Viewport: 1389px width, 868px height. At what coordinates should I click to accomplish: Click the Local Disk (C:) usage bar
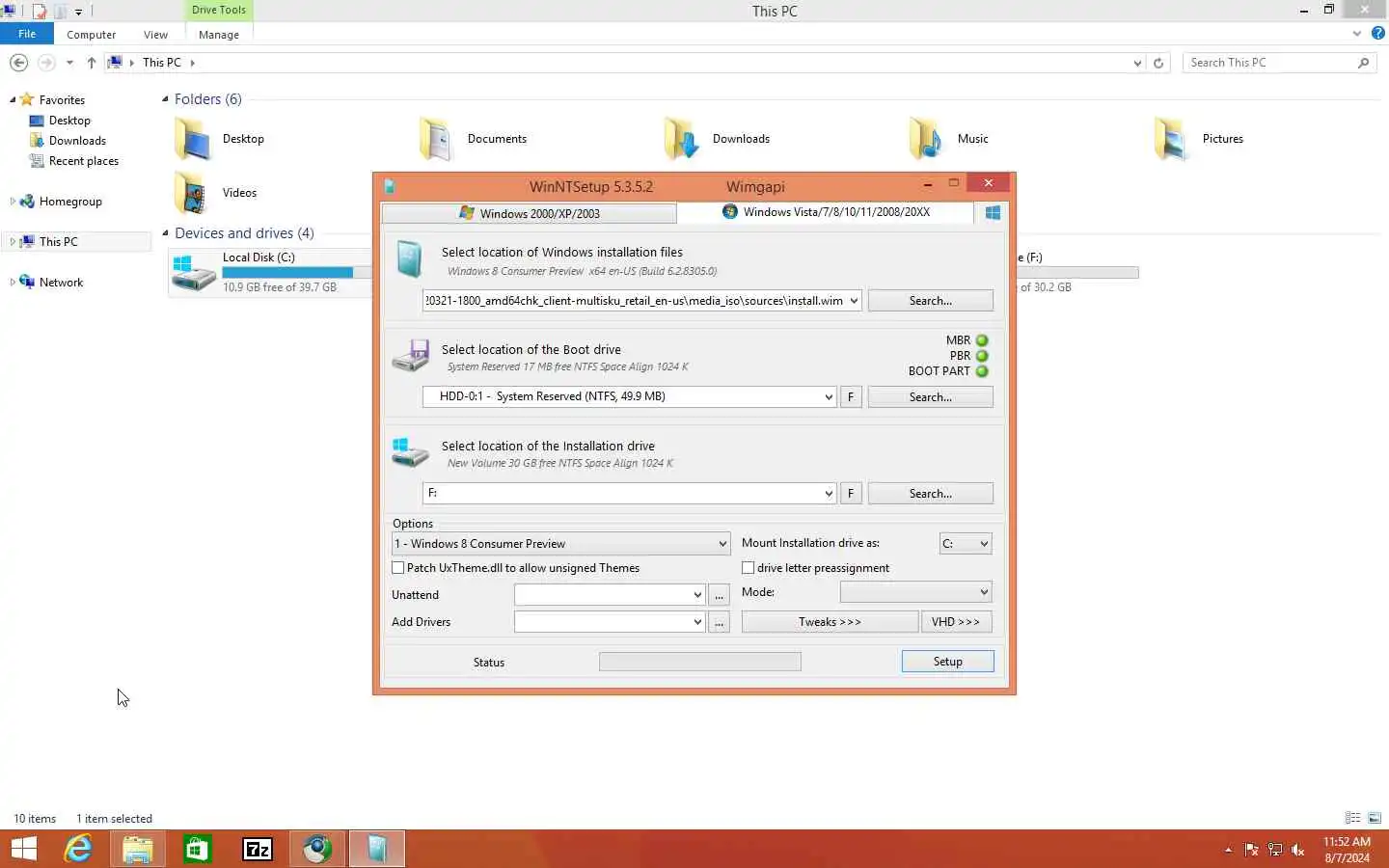click(296, 273)
